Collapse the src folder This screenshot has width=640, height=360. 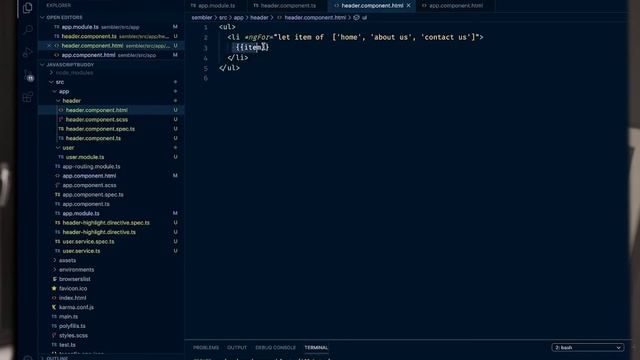[x=60, y=82]
